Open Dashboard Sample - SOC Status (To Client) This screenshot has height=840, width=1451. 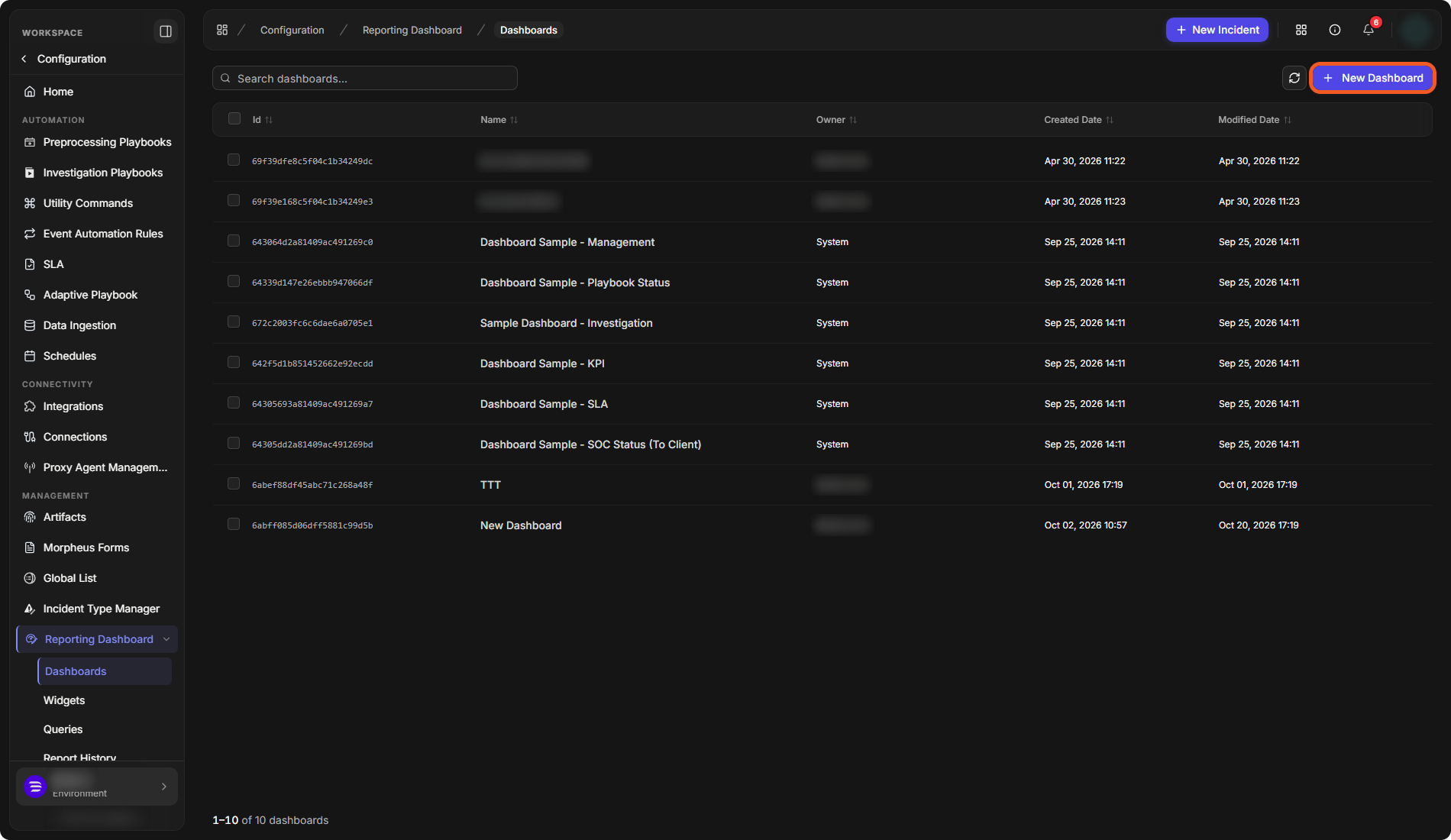click(x=590, y=444)
